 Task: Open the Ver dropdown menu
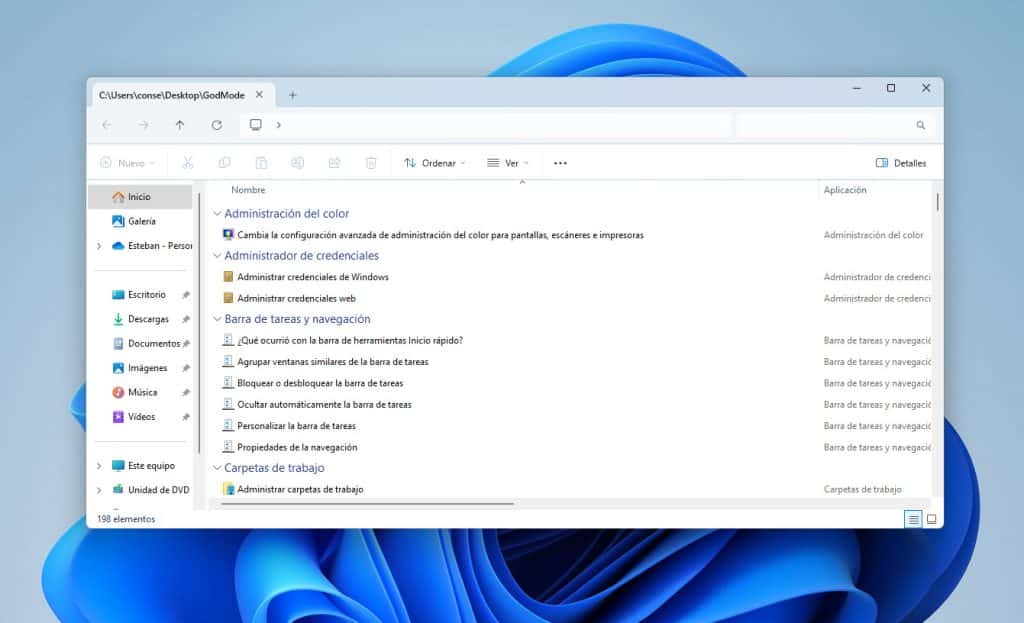(x=507, y=163)
